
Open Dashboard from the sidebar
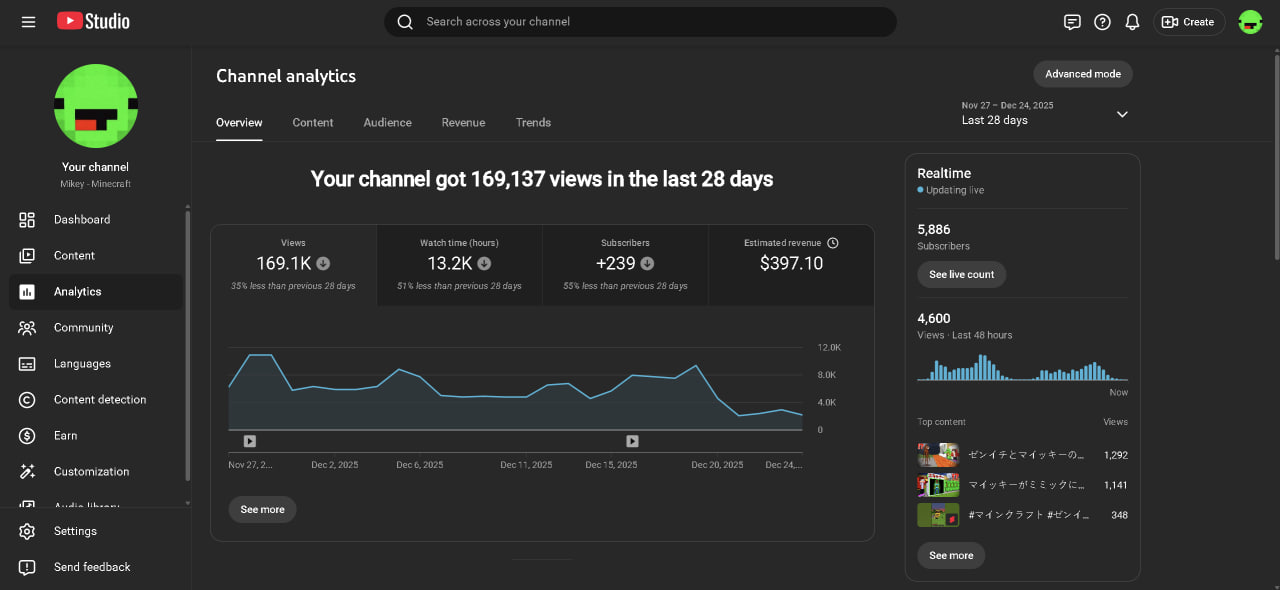tap(82, 220)
